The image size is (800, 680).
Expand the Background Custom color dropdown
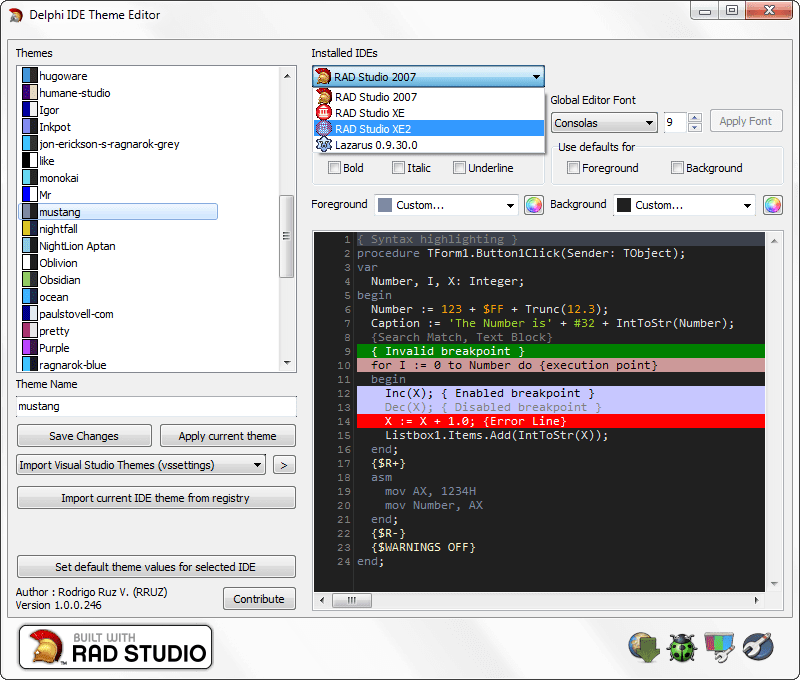746,205
